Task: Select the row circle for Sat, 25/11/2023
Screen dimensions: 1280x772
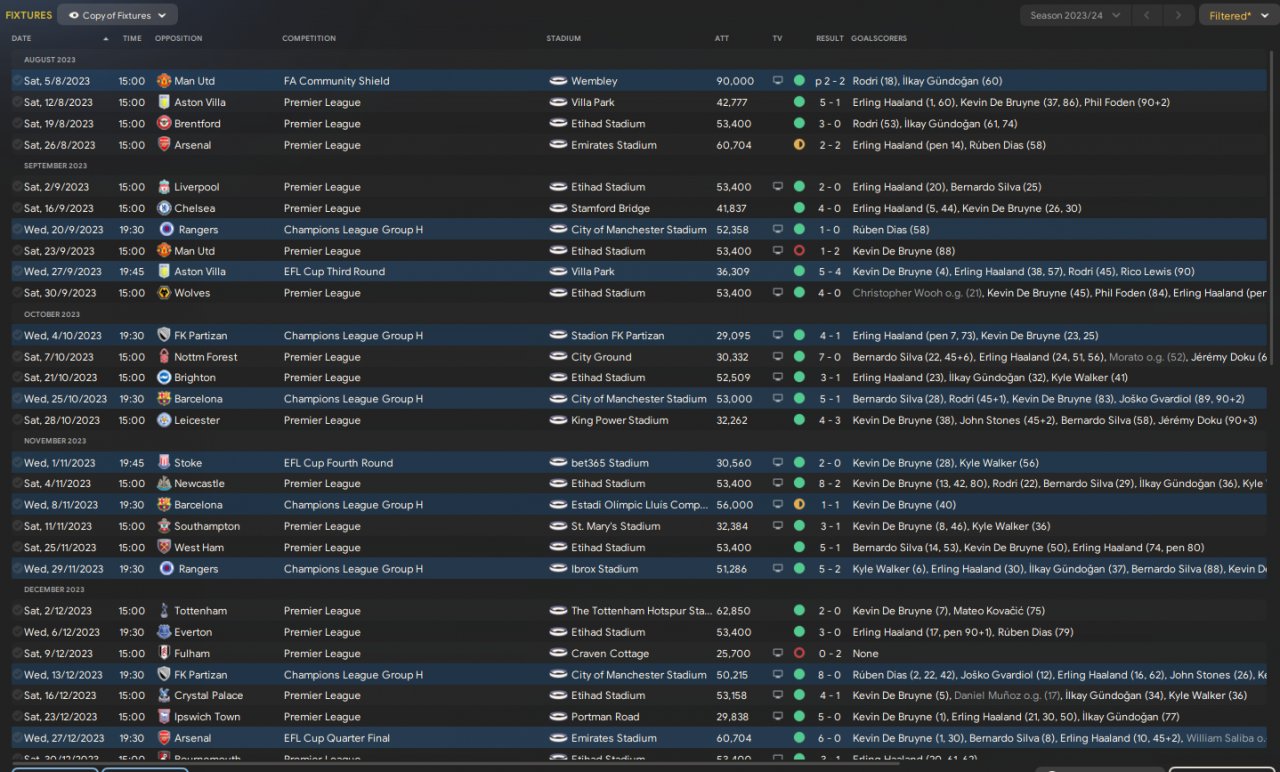Action: (17, 548)
